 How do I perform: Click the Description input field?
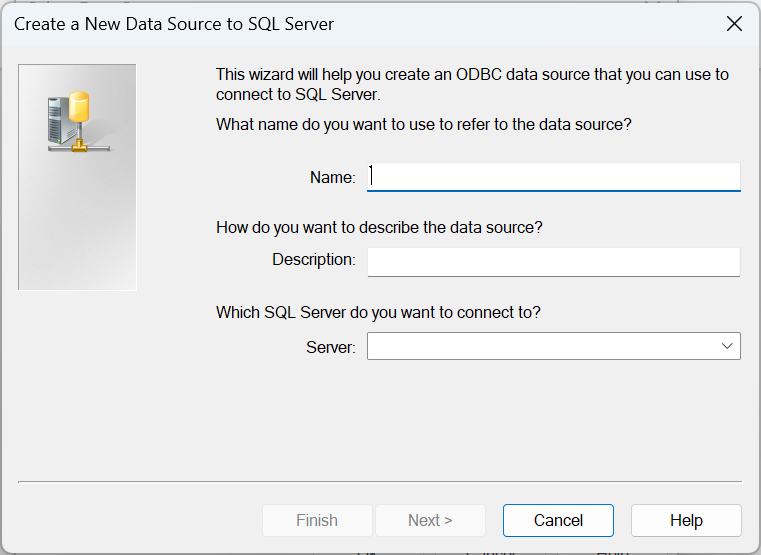click(x=553, y=262)
